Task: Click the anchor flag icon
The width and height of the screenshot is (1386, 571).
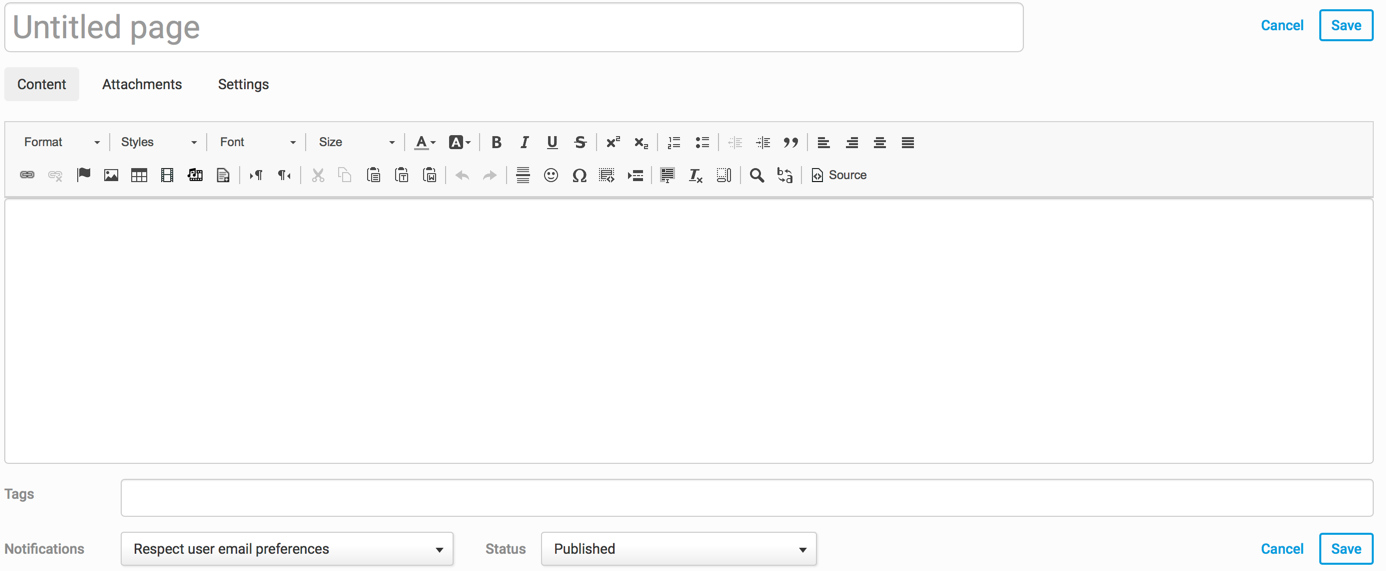Action: click(x=84, y=175)
